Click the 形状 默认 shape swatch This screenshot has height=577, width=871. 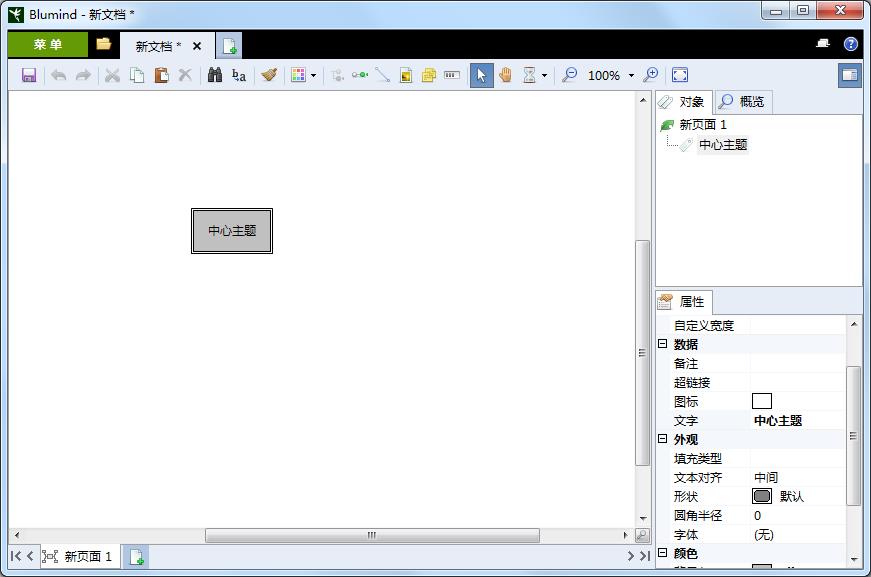click(763, 496)
